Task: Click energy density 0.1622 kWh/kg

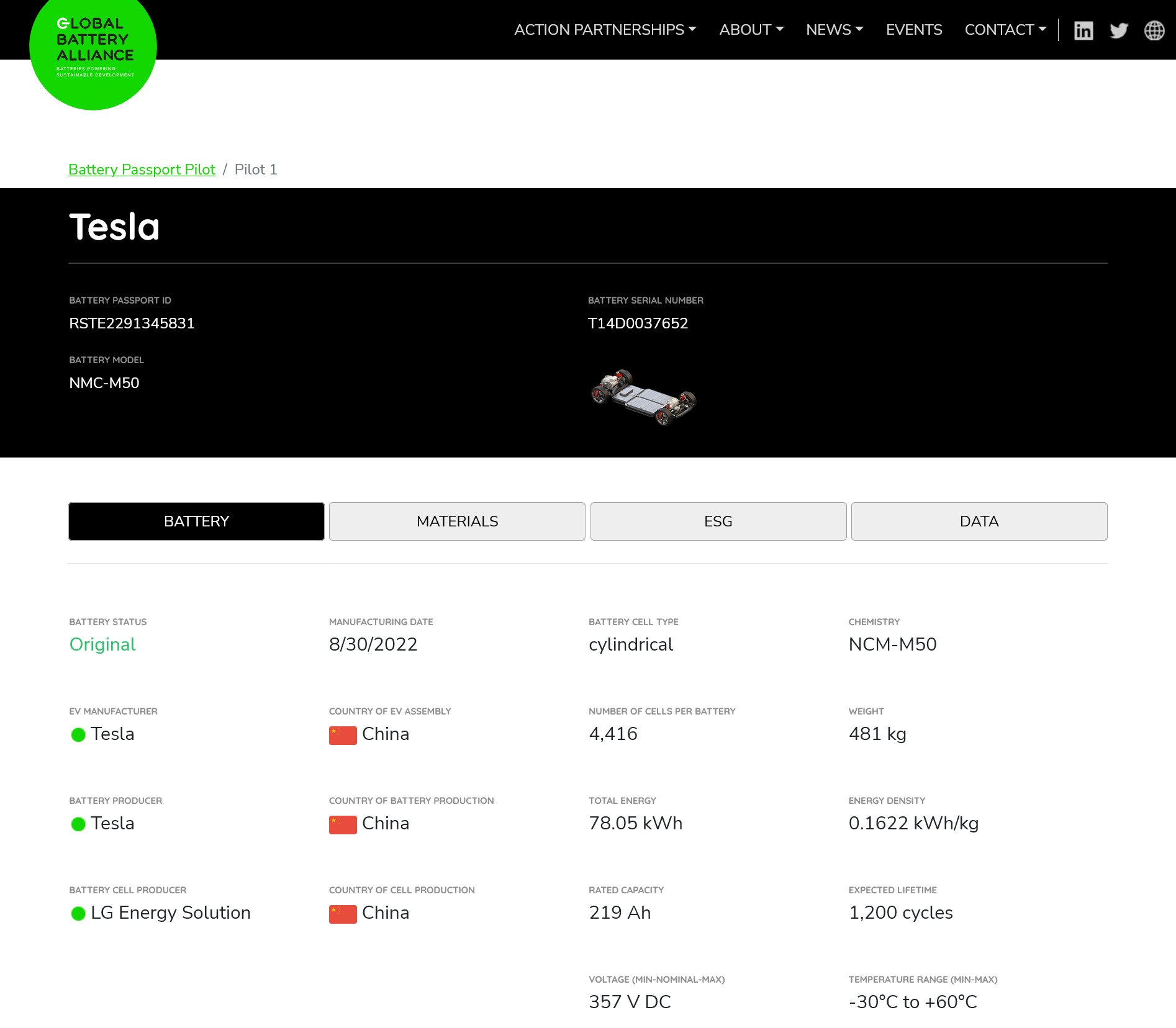Action: [x=913, y=823]
